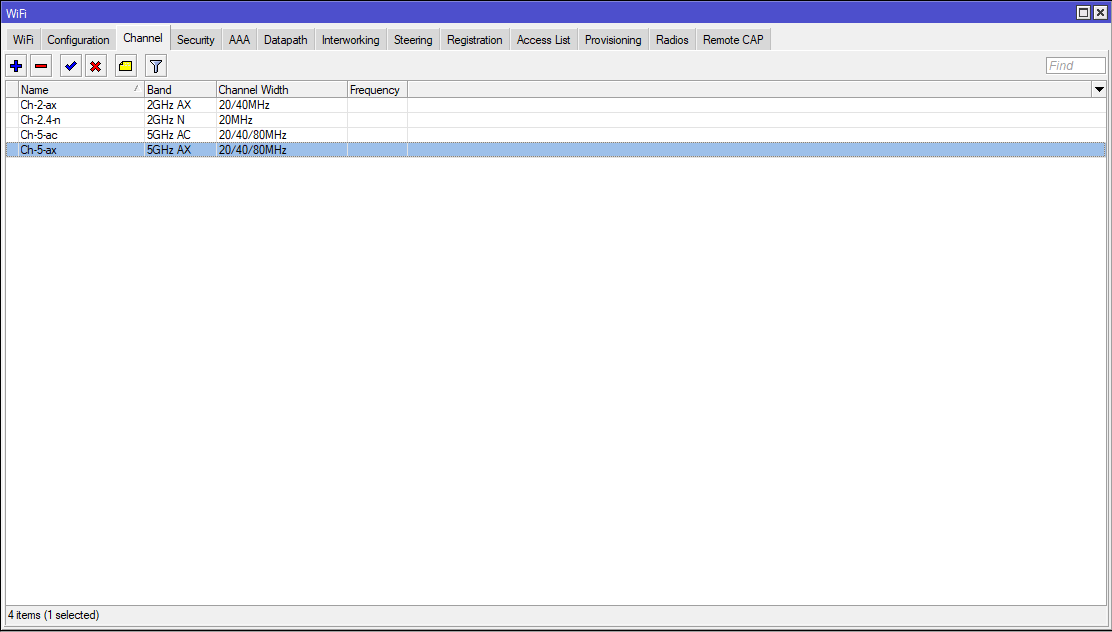Sort by the Band column header
Image resolution: width=1112 pixels, height=632 pixels.
[180, 90]
